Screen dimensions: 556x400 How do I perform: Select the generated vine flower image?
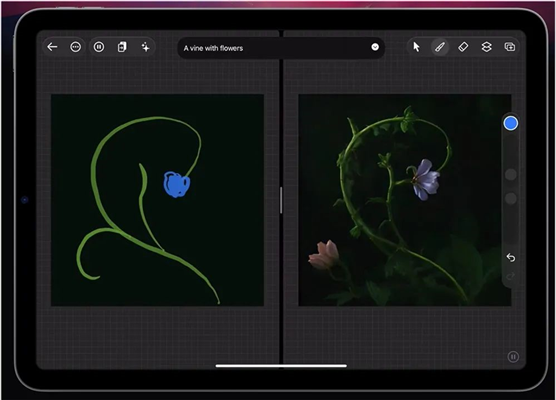405,200
